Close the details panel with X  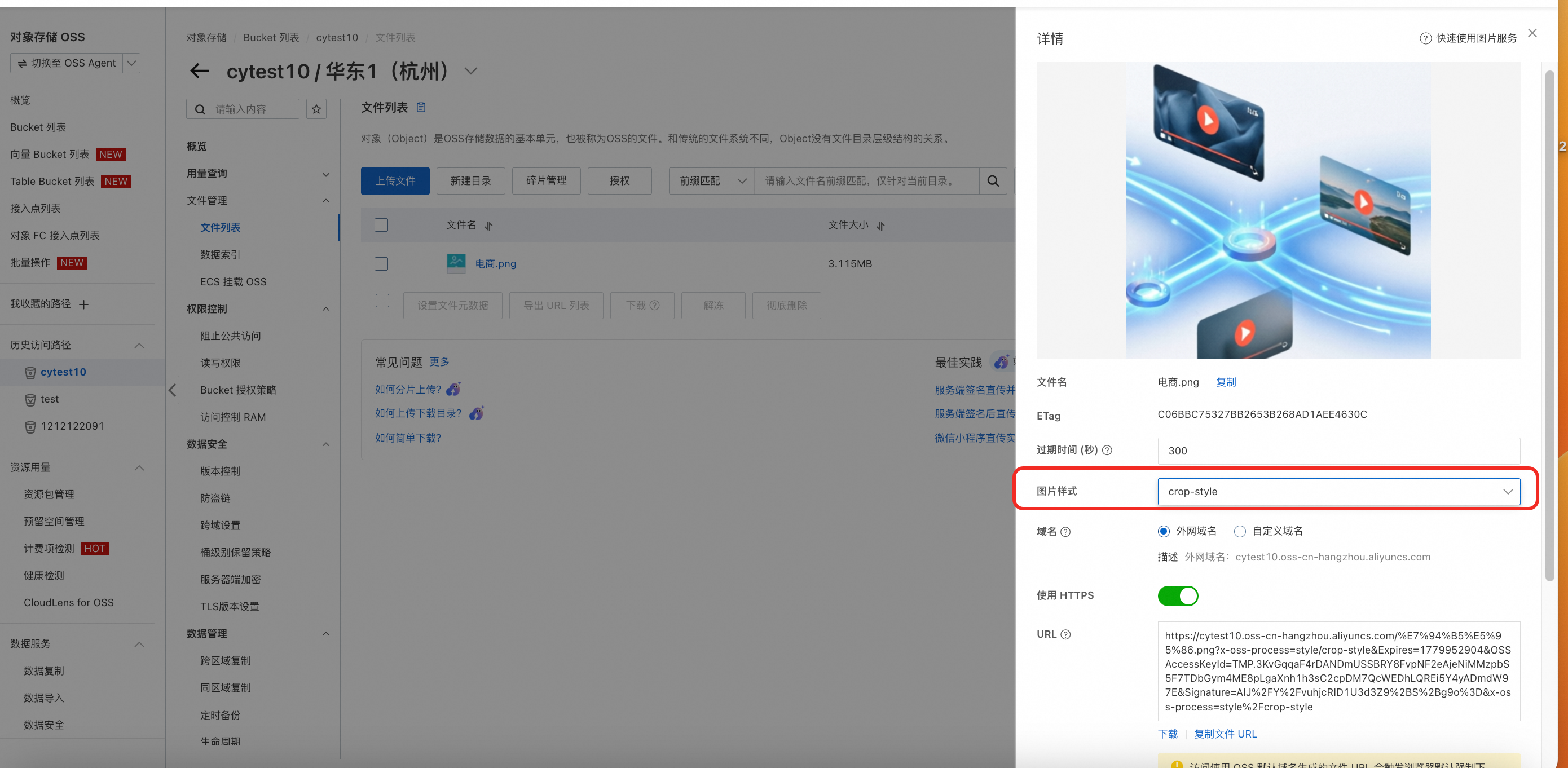[1532, 33]
